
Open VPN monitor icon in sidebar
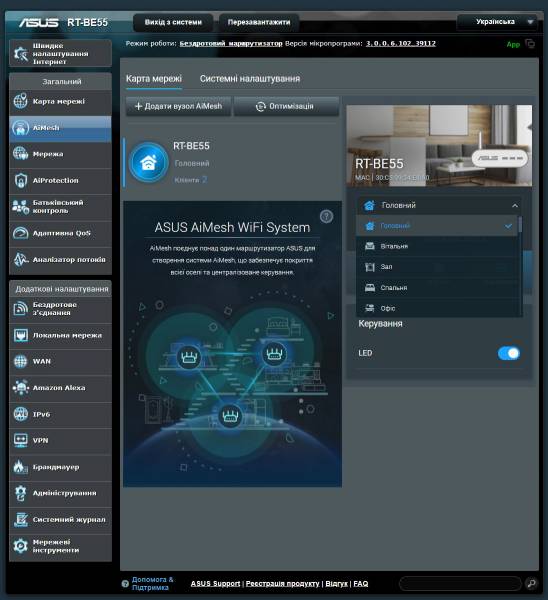(21, 440)
